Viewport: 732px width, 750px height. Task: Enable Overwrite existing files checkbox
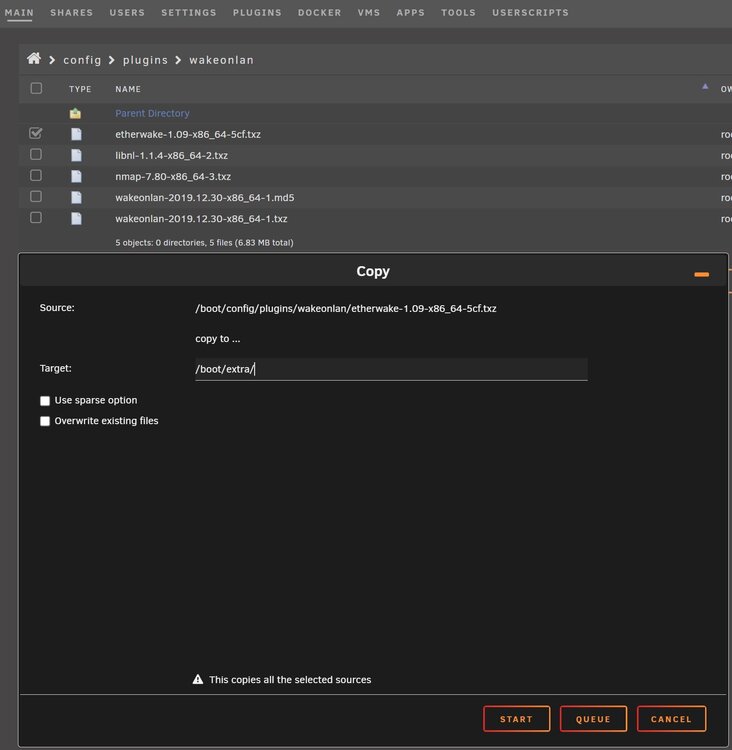click(45, 421)
